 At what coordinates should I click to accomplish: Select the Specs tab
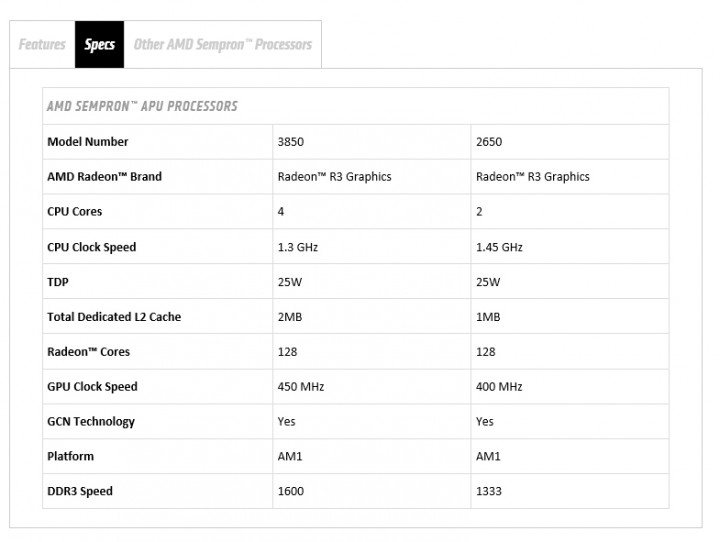click(99, 45)
